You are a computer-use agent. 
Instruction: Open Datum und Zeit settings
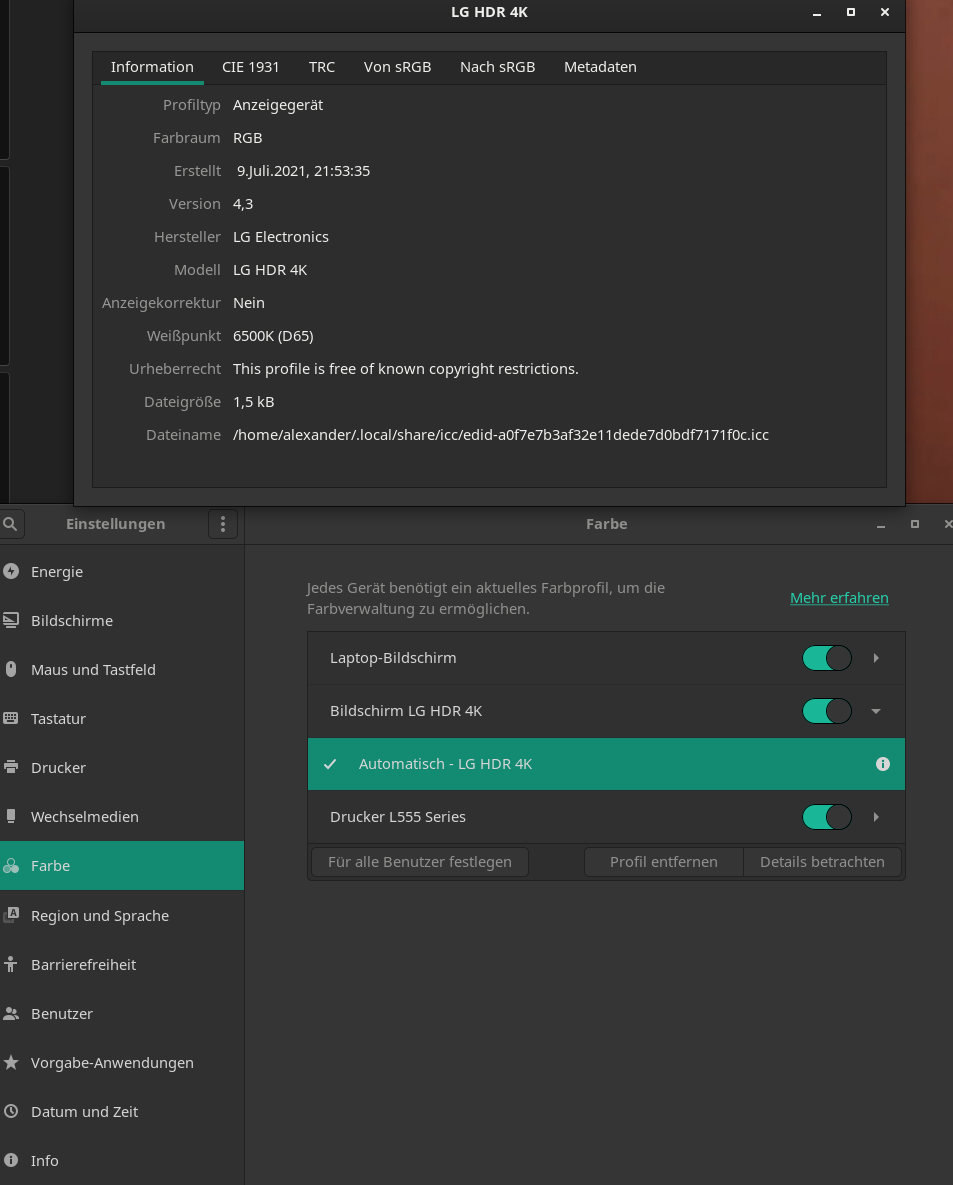click(122, 1112)
